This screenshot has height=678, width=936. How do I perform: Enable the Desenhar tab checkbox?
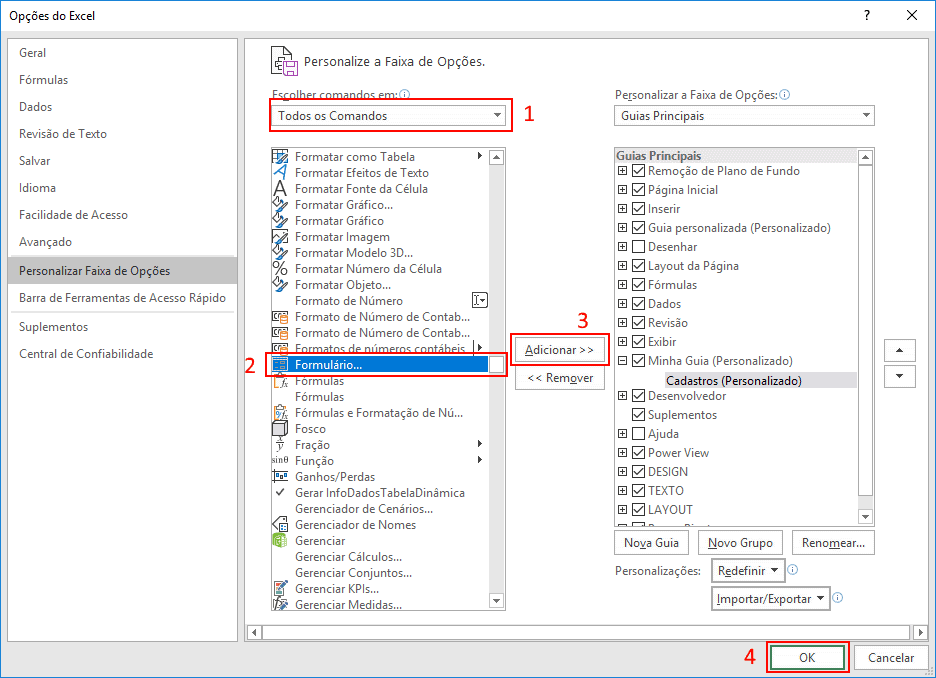coord(637,246)
